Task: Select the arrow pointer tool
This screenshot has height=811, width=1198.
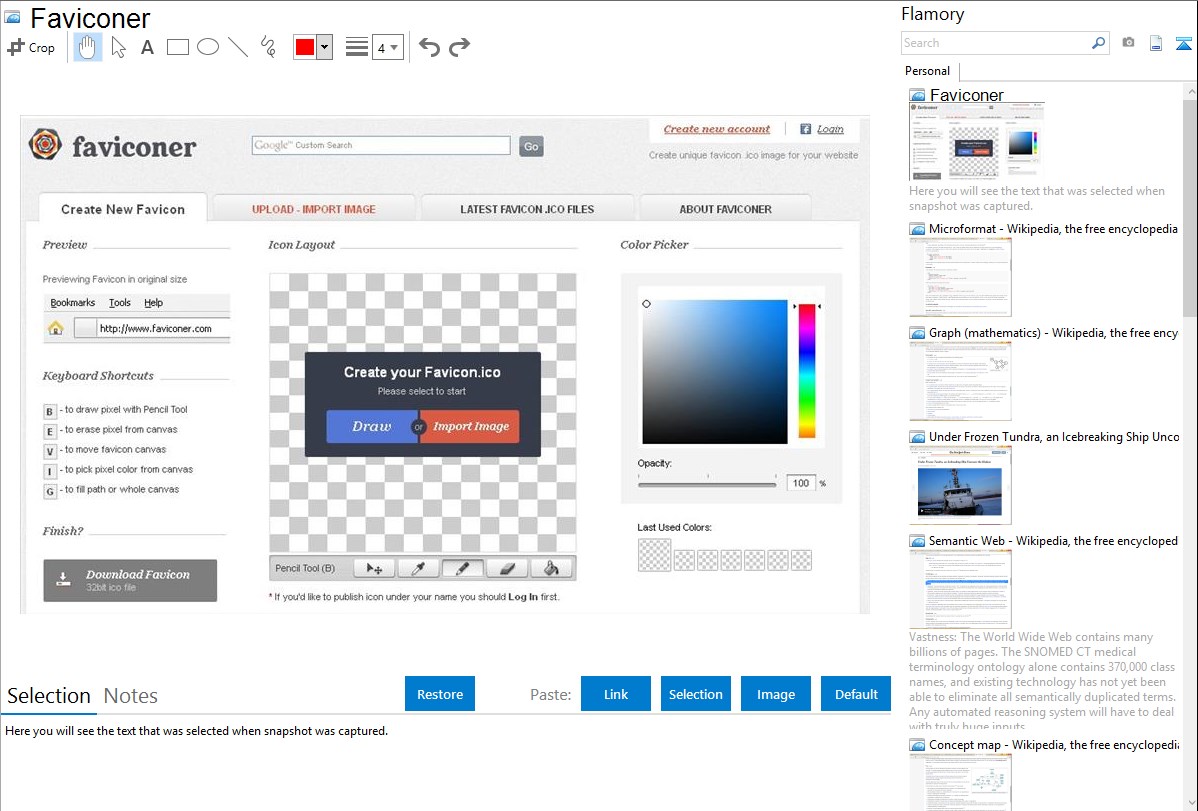Action: [x=118, y=47]
